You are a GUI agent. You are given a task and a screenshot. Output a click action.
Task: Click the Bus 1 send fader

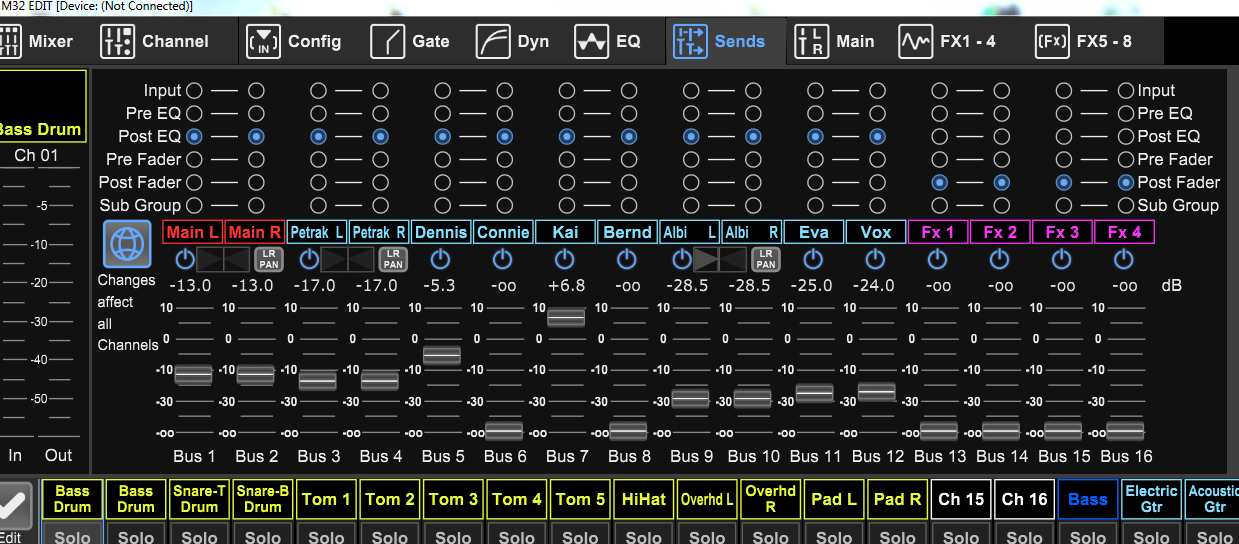(x=194, y=374)
